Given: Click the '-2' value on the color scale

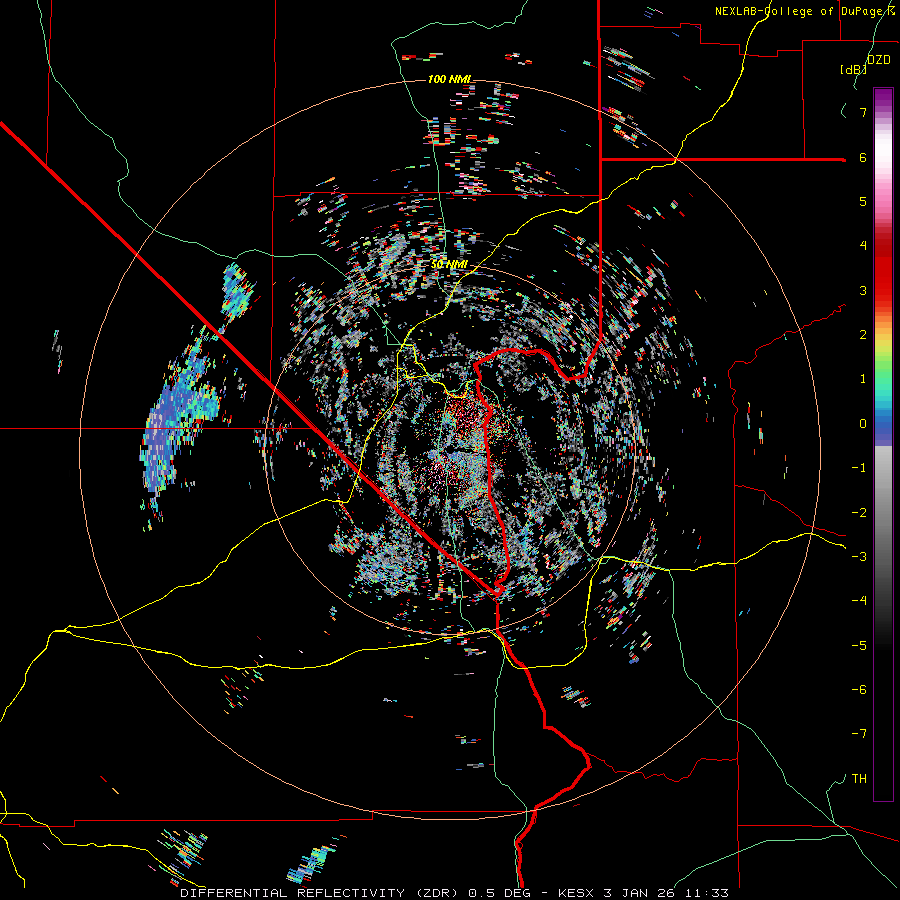Looking at the screenshot, I should coord(859,513).
